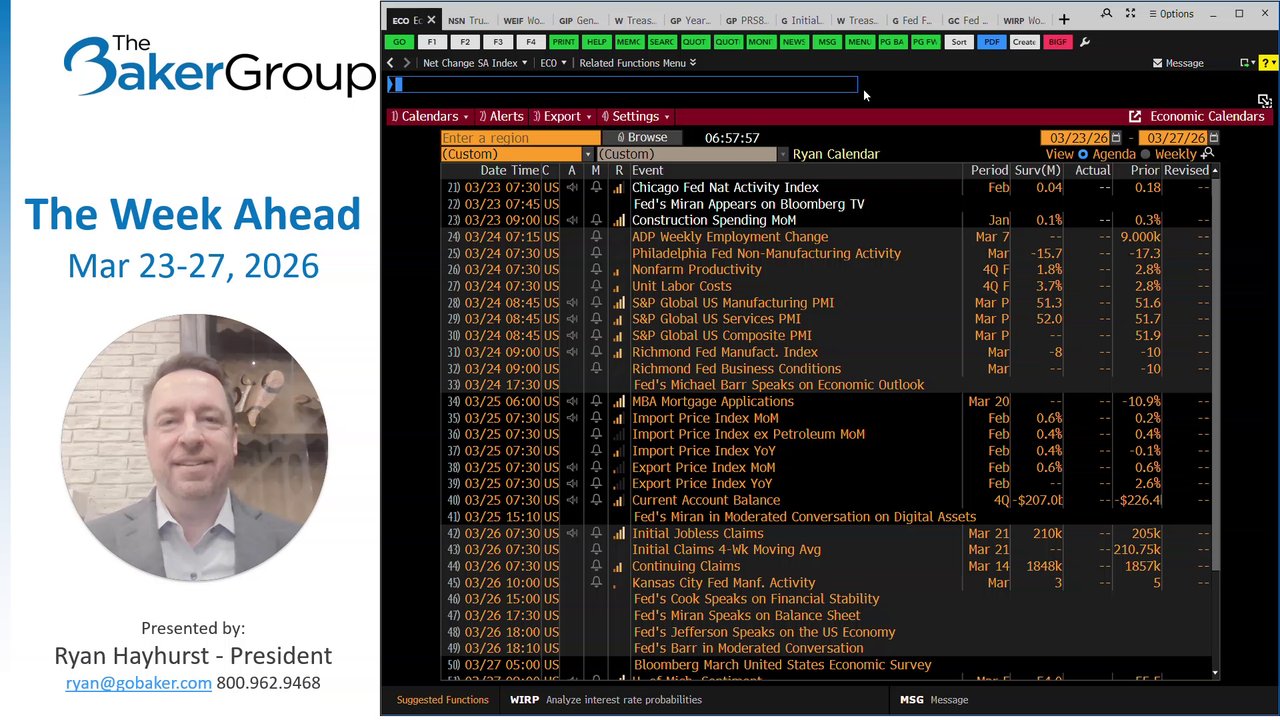Select the Agenda view radio button
Screen dimensions: 1280x720
click(1083, 154)
